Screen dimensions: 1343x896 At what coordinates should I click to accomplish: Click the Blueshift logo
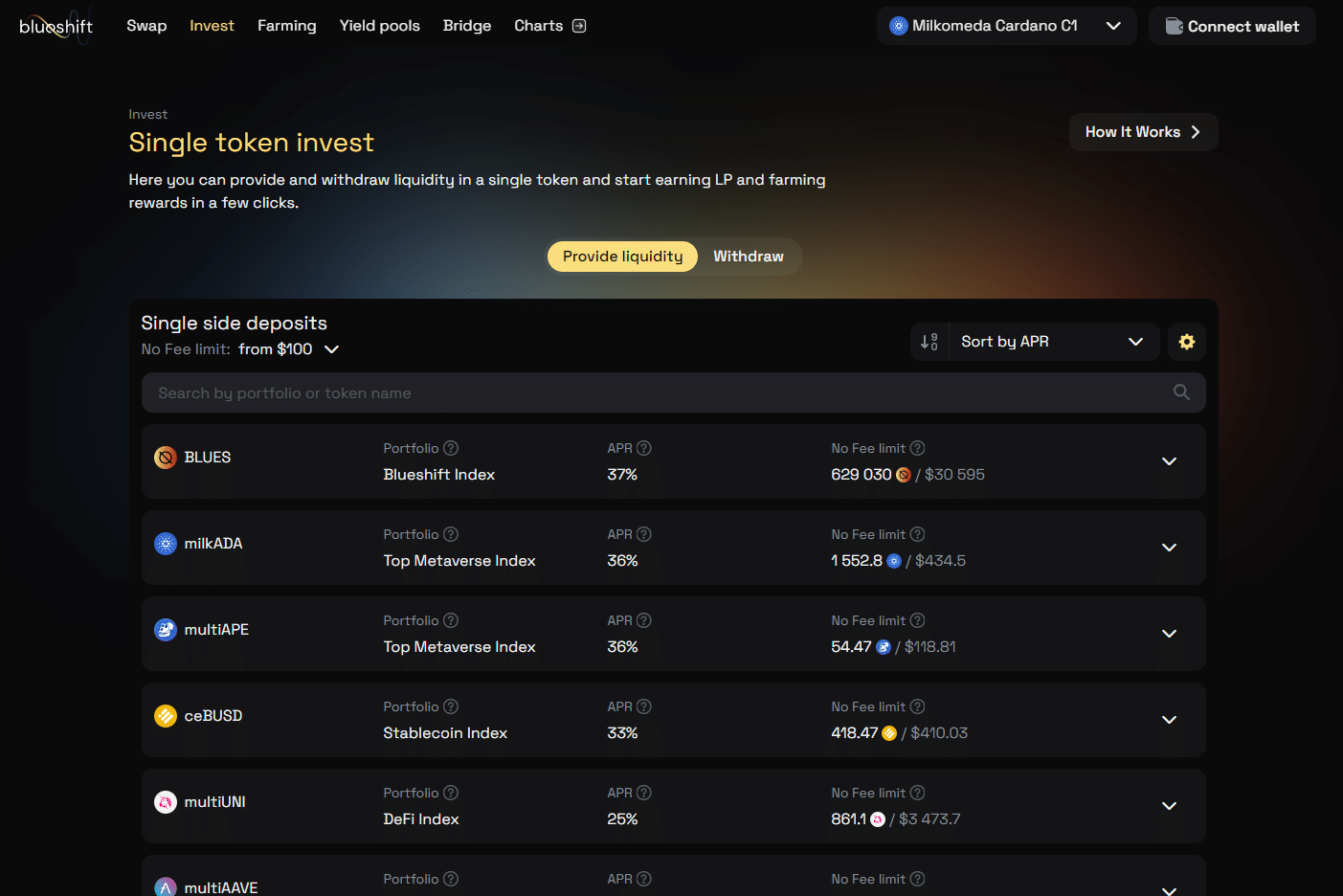point(56,26)
